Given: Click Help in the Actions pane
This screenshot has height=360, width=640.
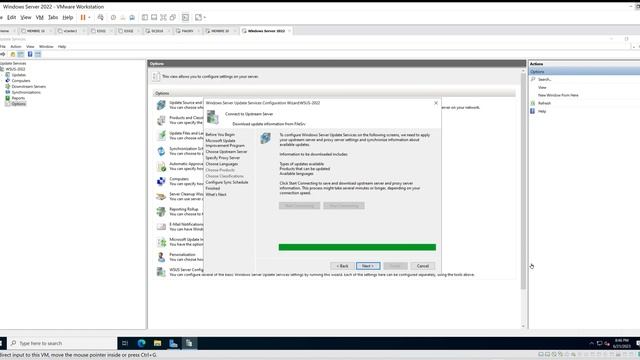Looking at the screenshot, I should click(x=542, y=111).
